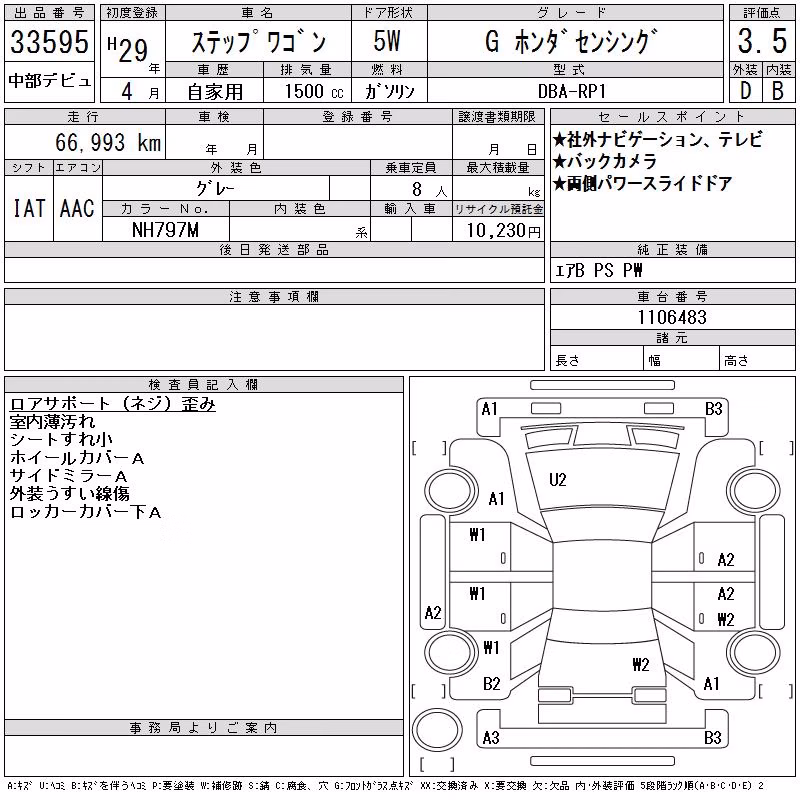Select the model code DBA-RP1
The width and height of the screenshot is (800, 800).
(x=571, y=92)
